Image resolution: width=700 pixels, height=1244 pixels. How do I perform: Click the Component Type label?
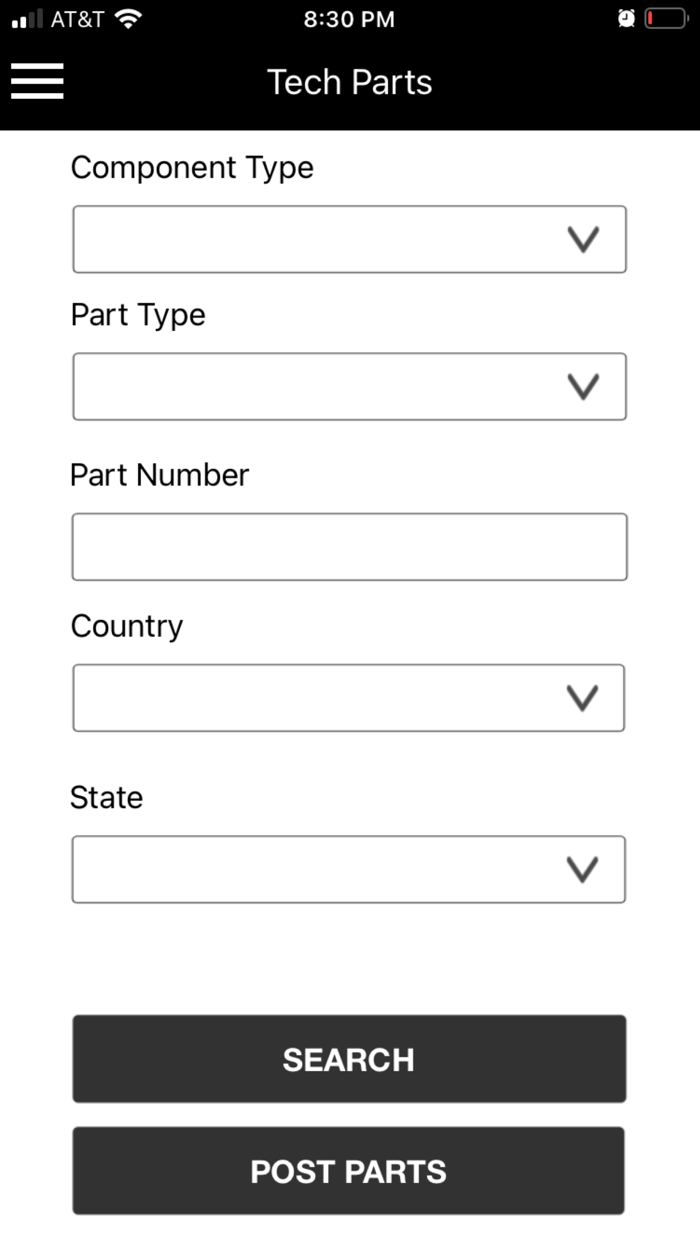[x=192, y=167]
